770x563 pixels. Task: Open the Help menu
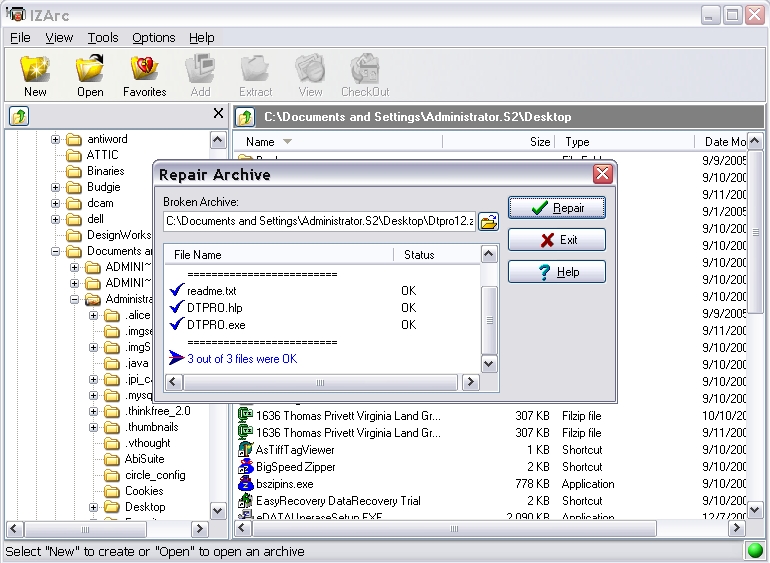coord(201,38)
